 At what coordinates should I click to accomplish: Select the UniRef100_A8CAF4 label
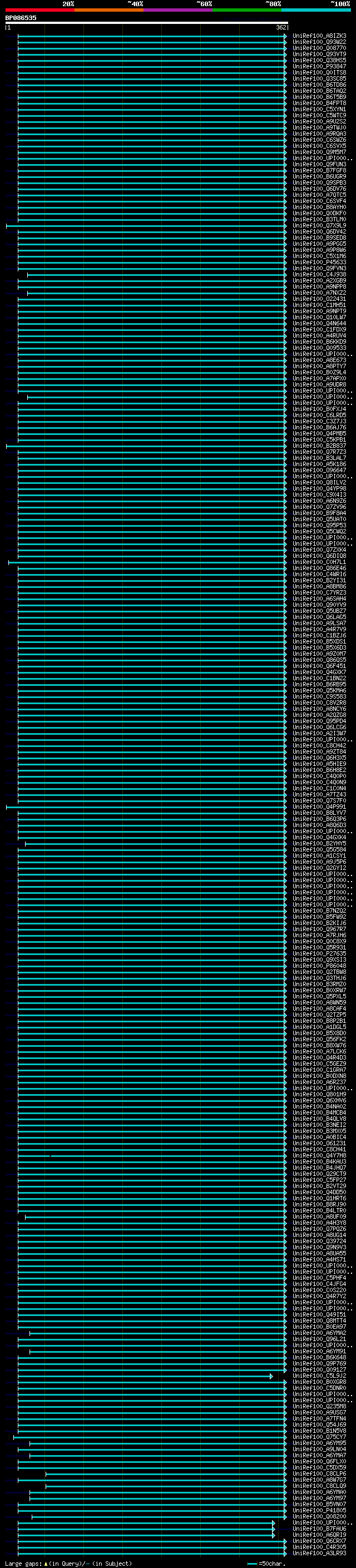pyautogui.click(x=319, y=1008)
